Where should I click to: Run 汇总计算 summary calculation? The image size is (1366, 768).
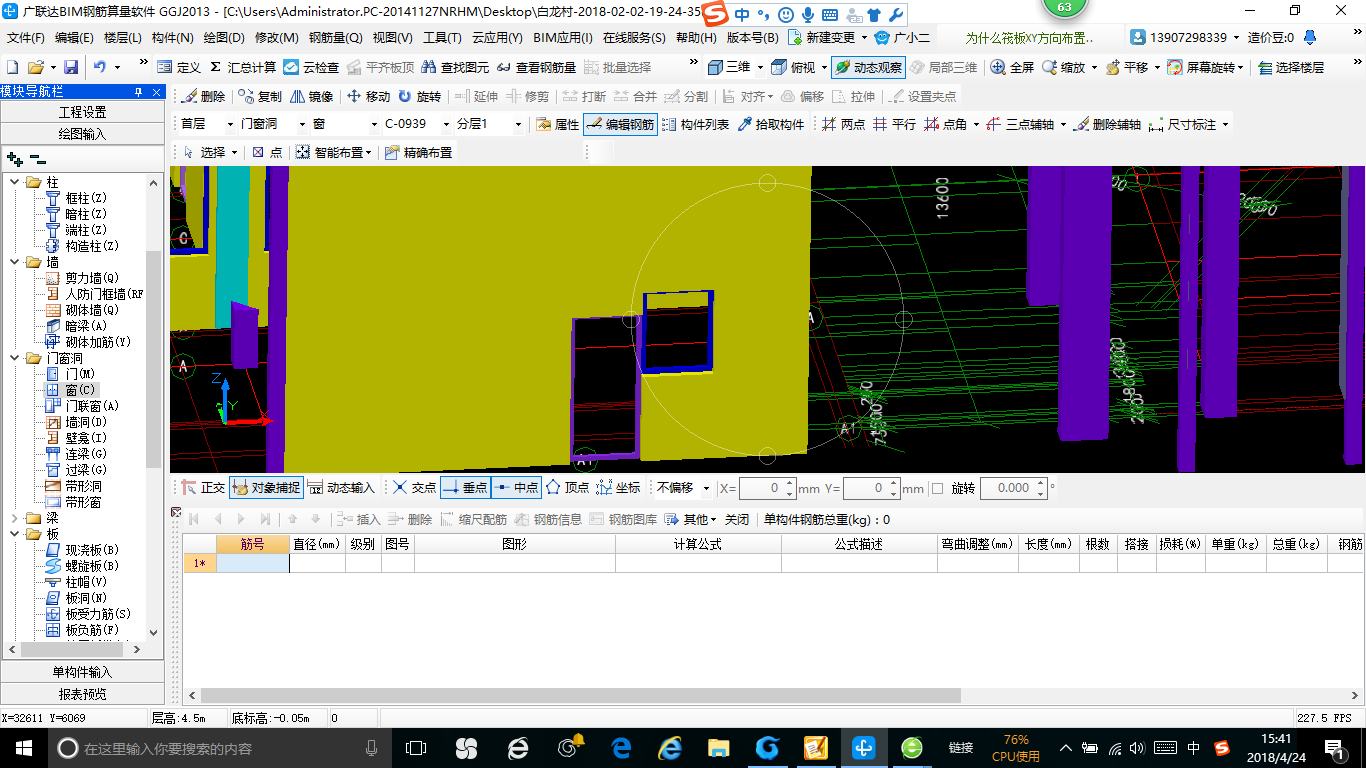coord(243,67)
